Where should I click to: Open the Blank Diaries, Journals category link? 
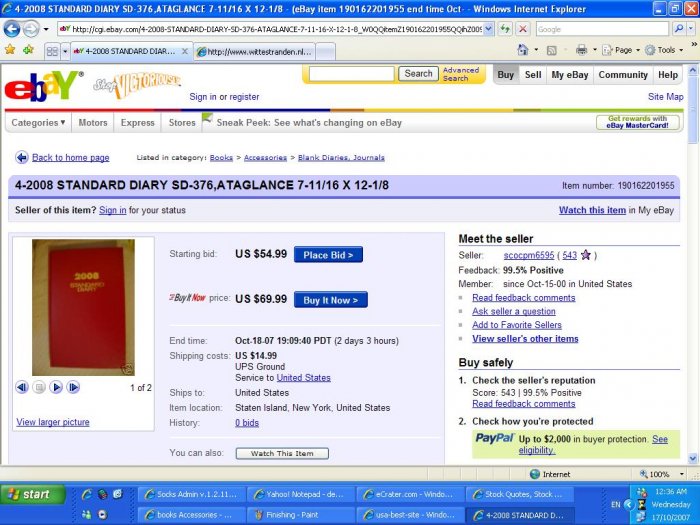pos(341,158)
